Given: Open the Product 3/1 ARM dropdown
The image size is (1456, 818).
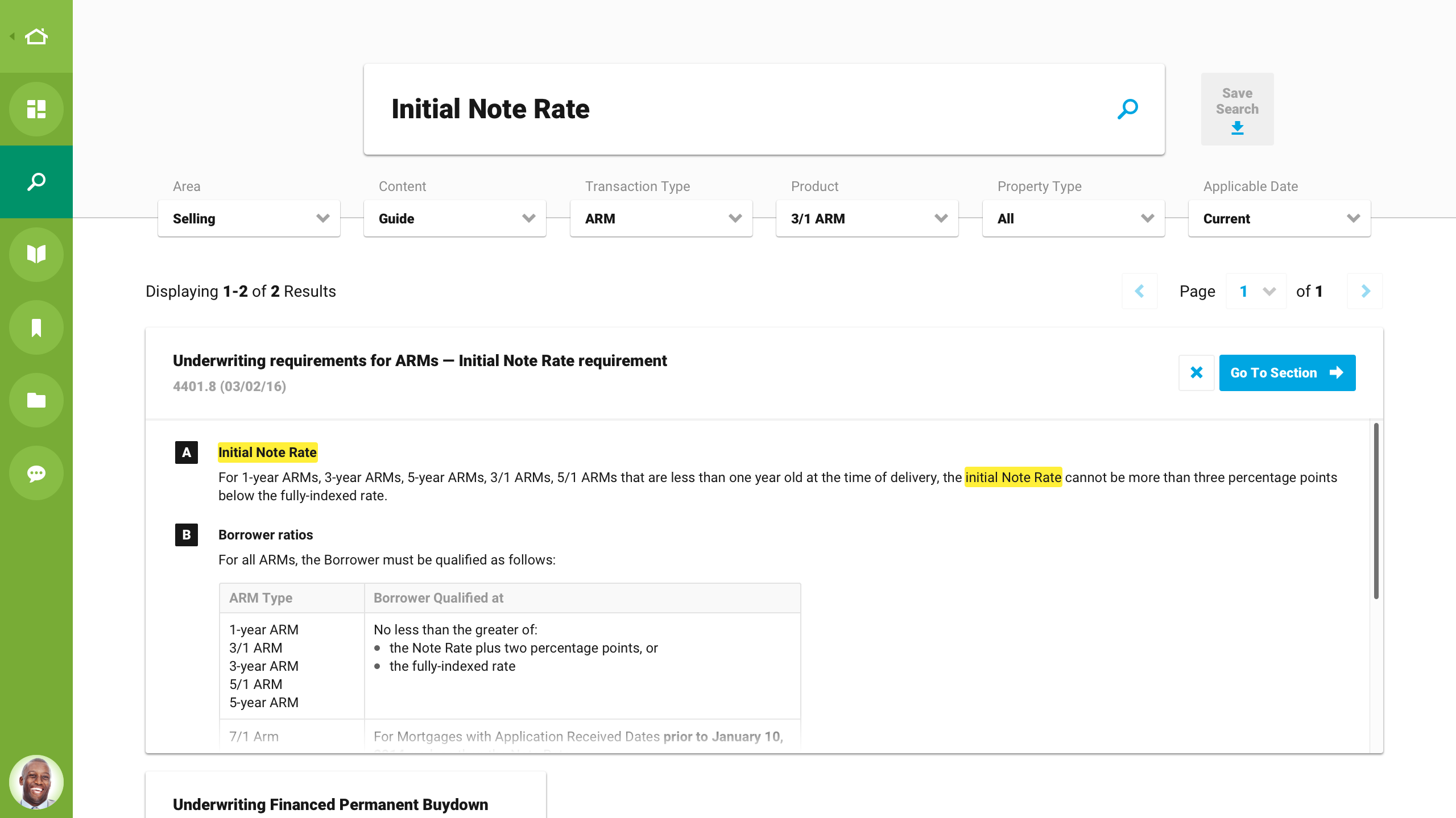Looking at the screenshot, I should coord(867,218).
